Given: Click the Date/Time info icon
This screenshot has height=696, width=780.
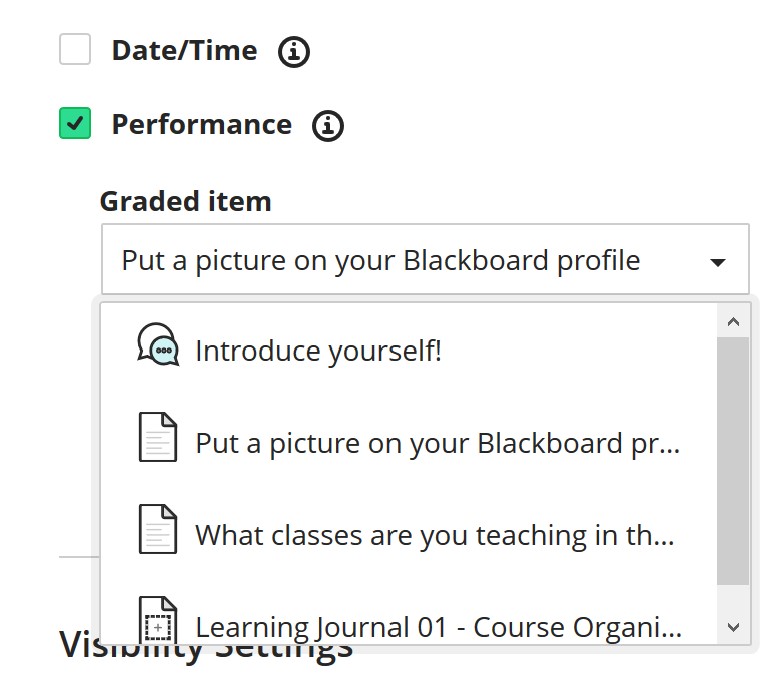Looking at the screenshot, I should (293, 51).
